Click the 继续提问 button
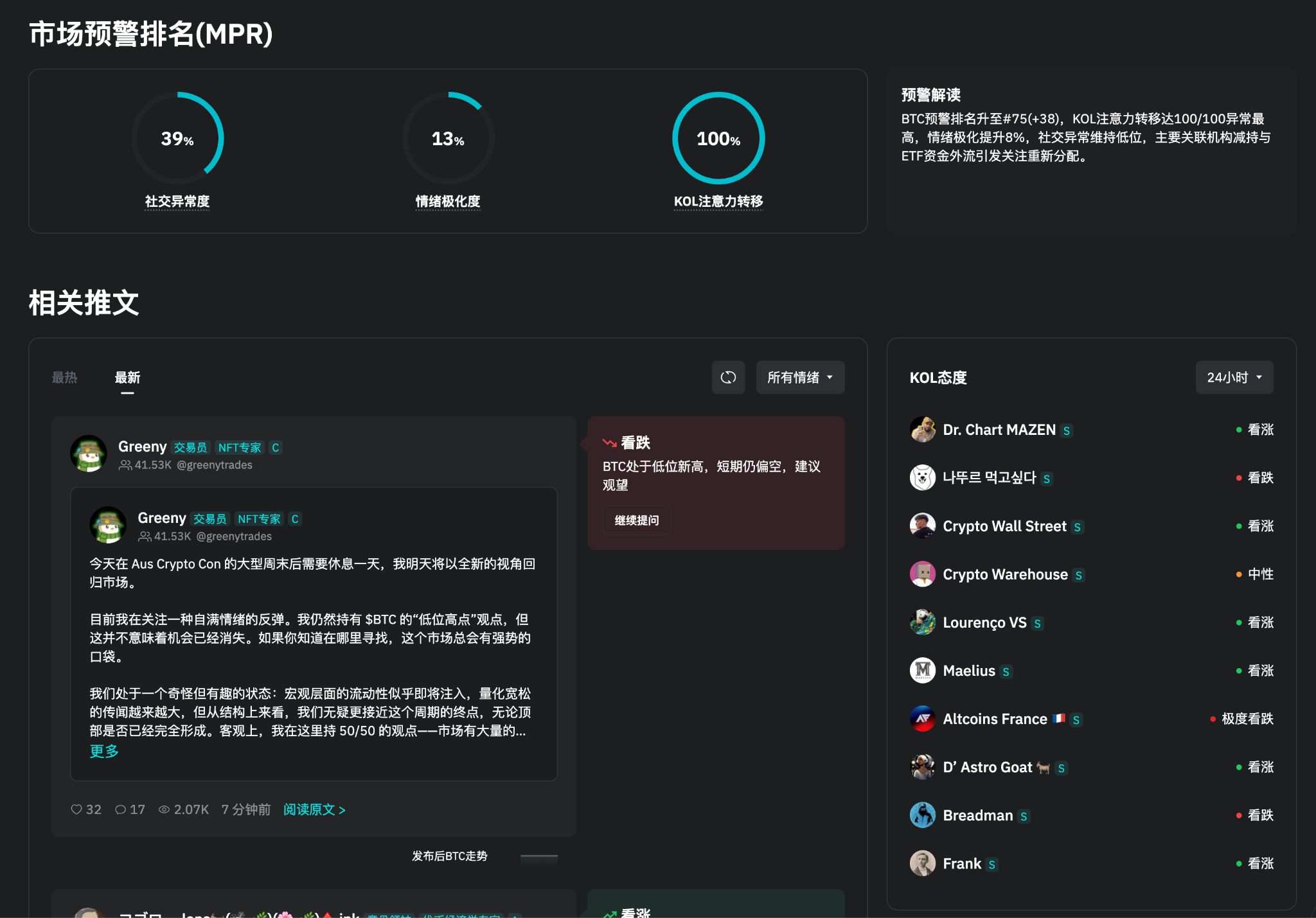Screen dimensions: 1316x918 (x=636, y=520)
